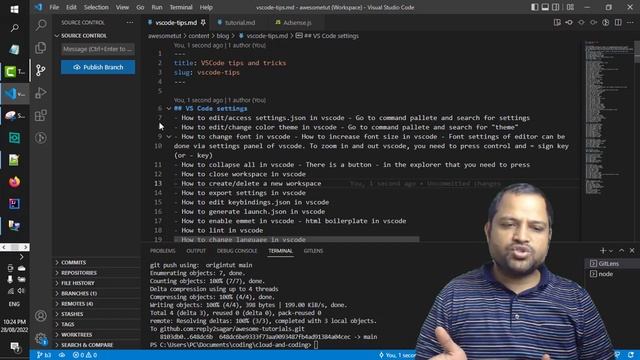Switch to the DEBUG CONSOLE panel tab
640x360 pixels.
(x=237, y=251)
